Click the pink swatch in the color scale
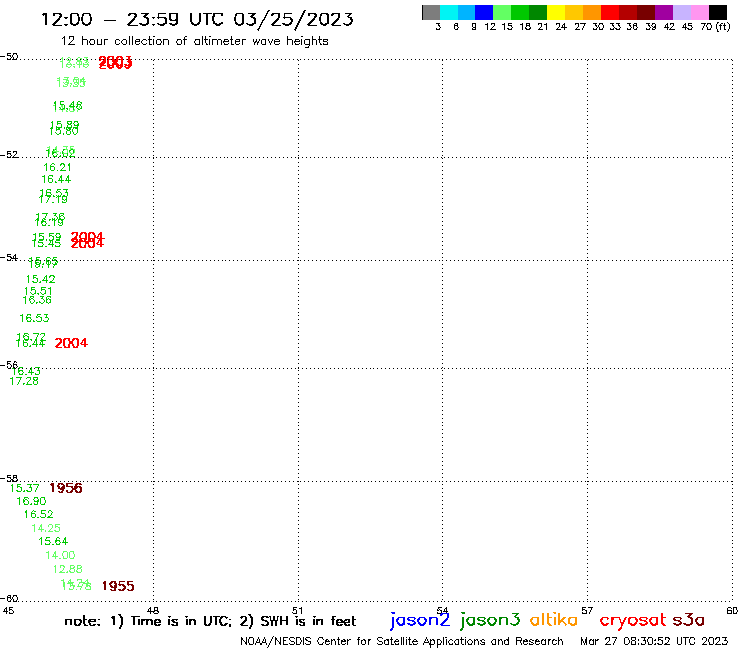 [x=700, y=12]
